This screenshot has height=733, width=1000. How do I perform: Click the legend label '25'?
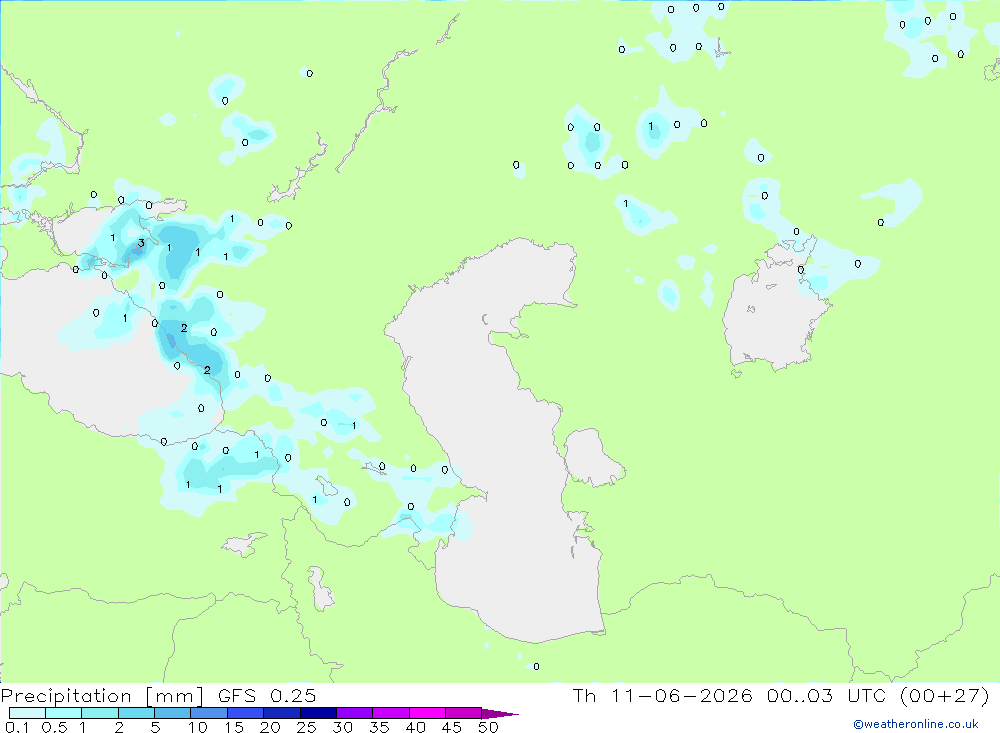tap(307, 727)
